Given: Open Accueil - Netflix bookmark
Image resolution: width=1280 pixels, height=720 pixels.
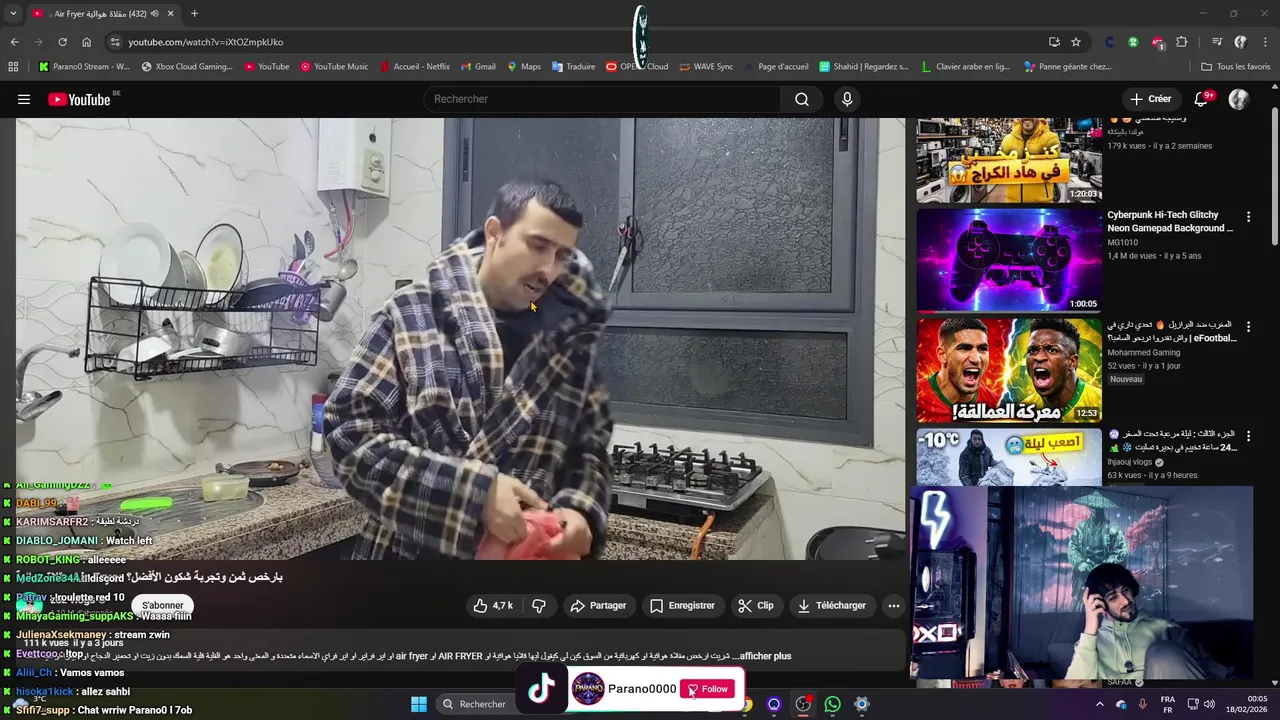Looking at the screenshot, I should click(x=414, y=67).
